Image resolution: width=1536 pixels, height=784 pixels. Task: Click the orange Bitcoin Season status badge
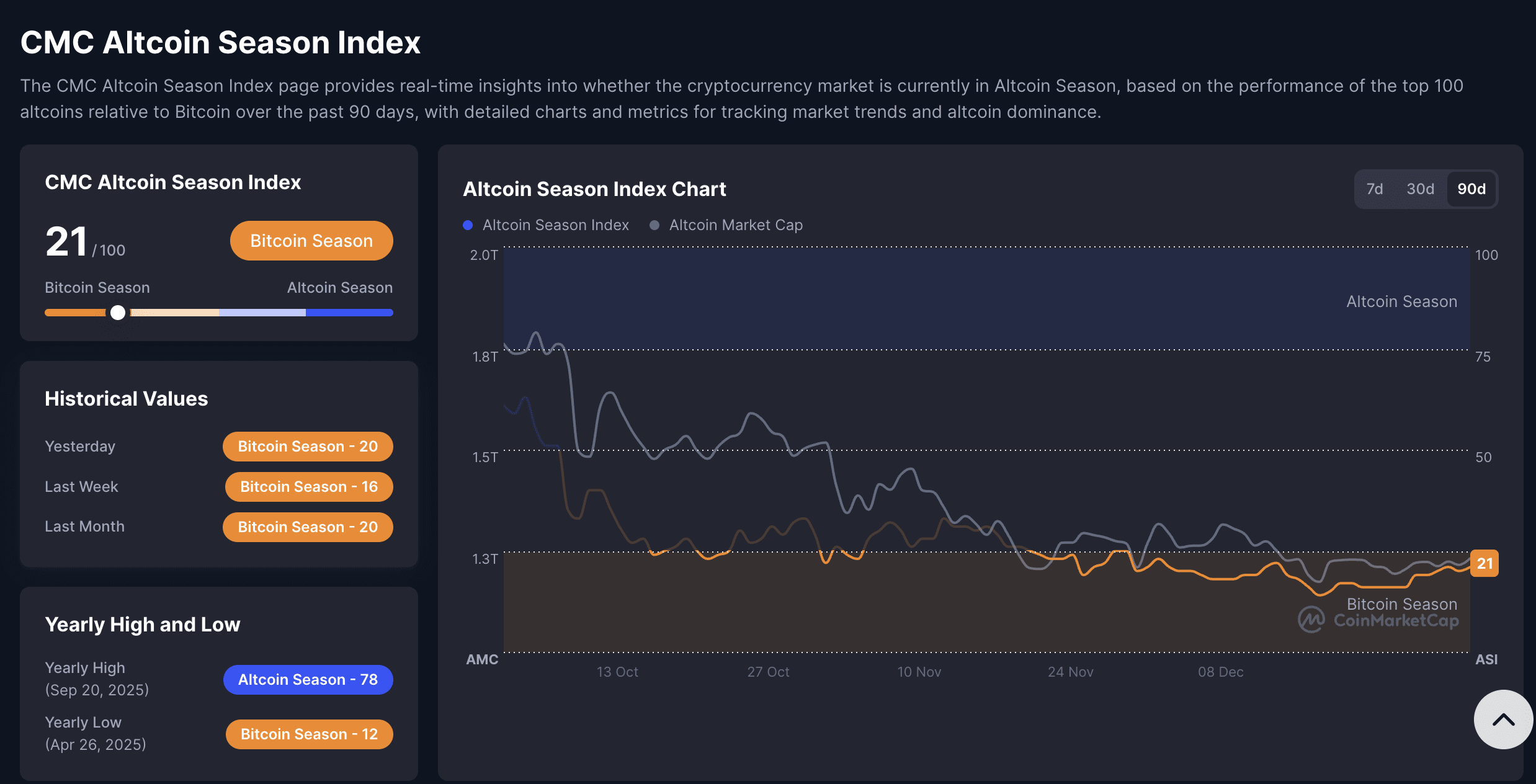click(311, 241)
